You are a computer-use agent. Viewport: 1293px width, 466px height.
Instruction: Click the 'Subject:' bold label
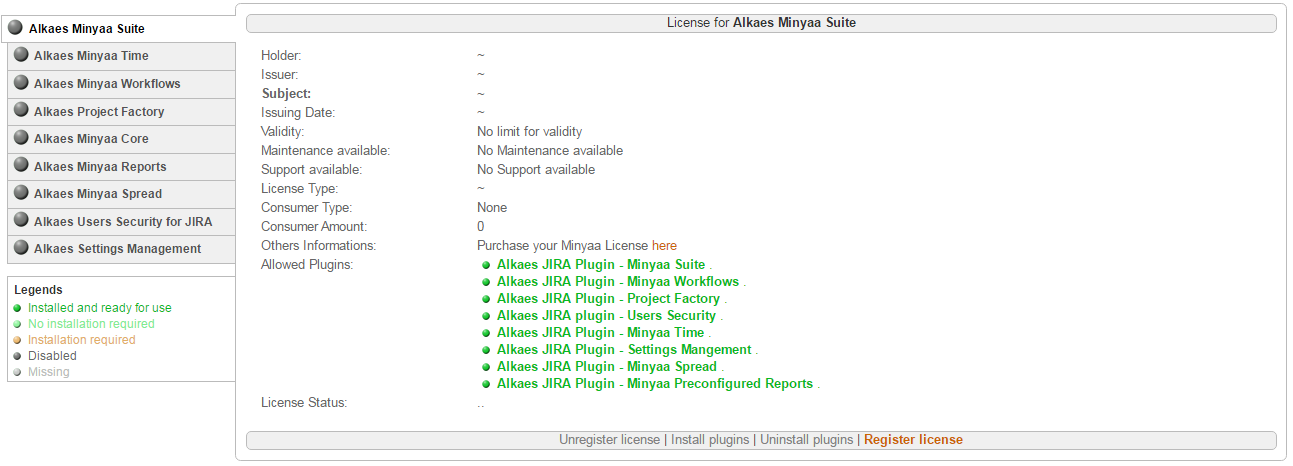[286, 93]
